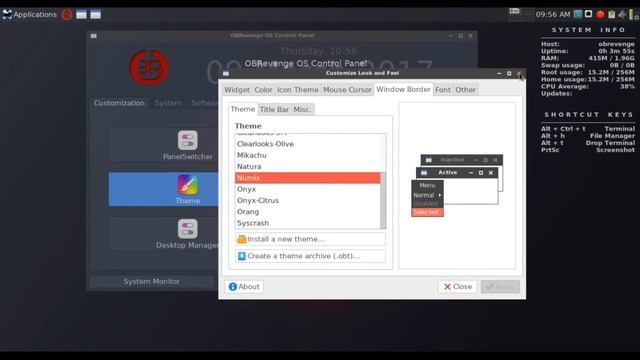This screenshot has height=360, width=640.
Task: Click Install a new theme button
Action: click(x=310, y=239)
